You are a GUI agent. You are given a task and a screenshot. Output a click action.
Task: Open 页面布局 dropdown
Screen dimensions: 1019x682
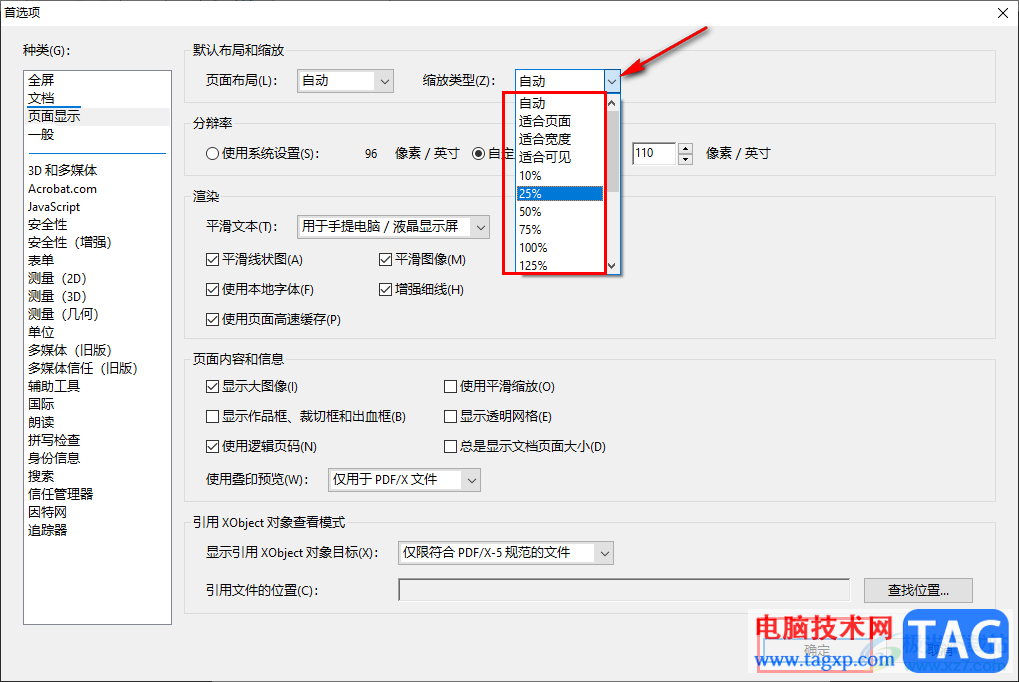coord(345,81)
